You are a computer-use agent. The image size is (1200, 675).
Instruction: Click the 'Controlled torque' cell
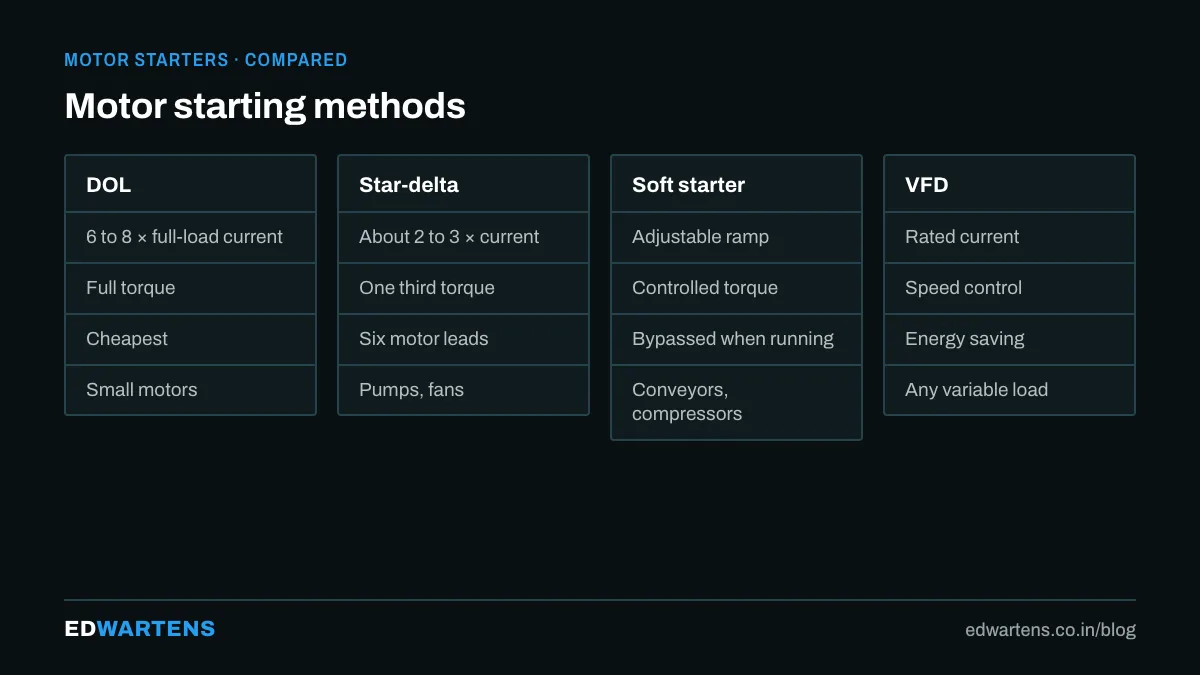(x=736, y=289)
